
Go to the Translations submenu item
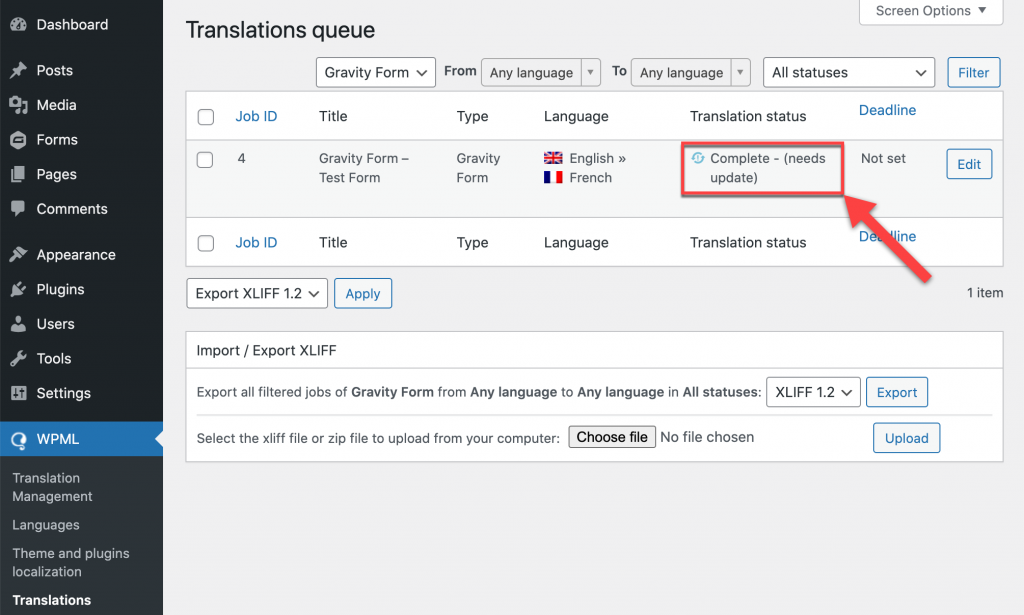52,600
